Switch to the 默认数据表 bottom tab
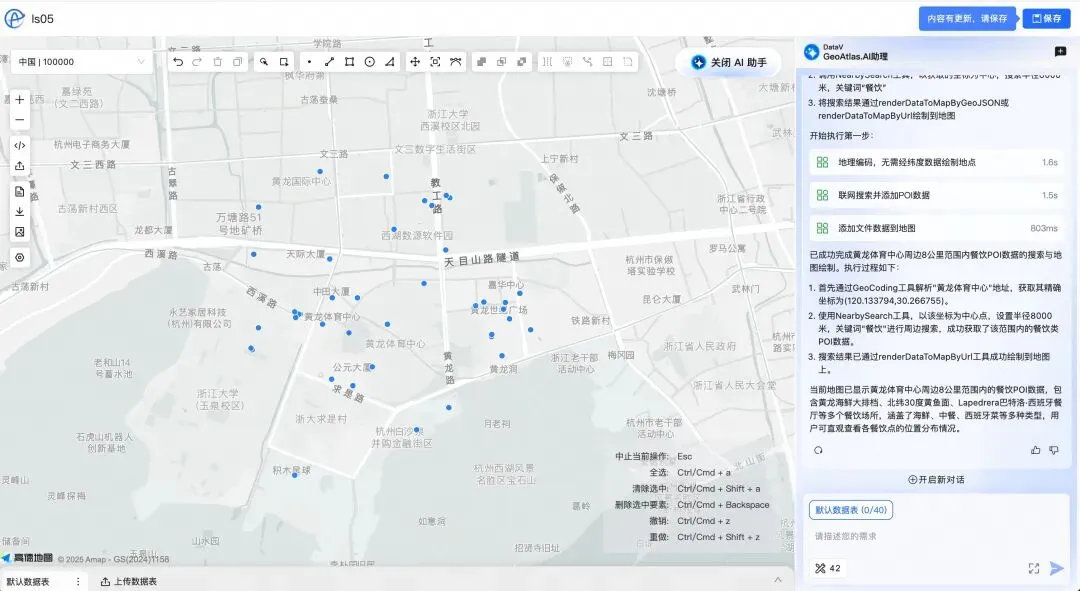 [28, 582]
